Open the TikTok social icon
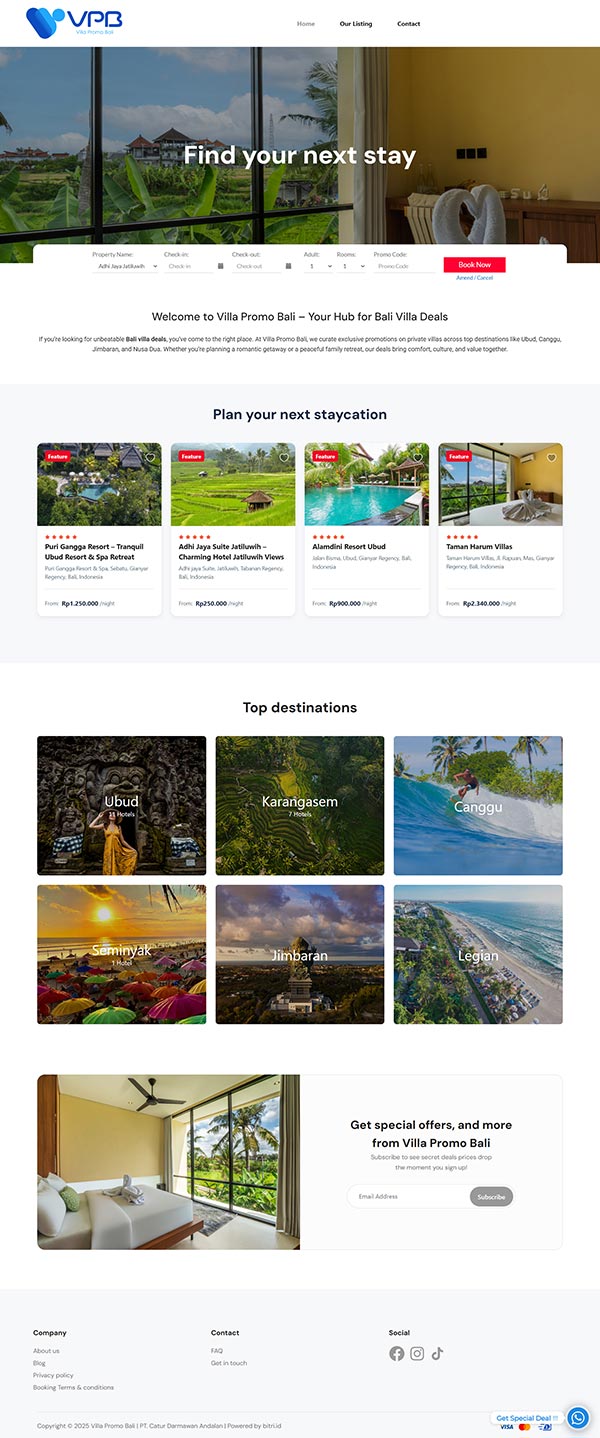The height and width of the screenshot is (1438, 600). click(x=437, y=1353)
